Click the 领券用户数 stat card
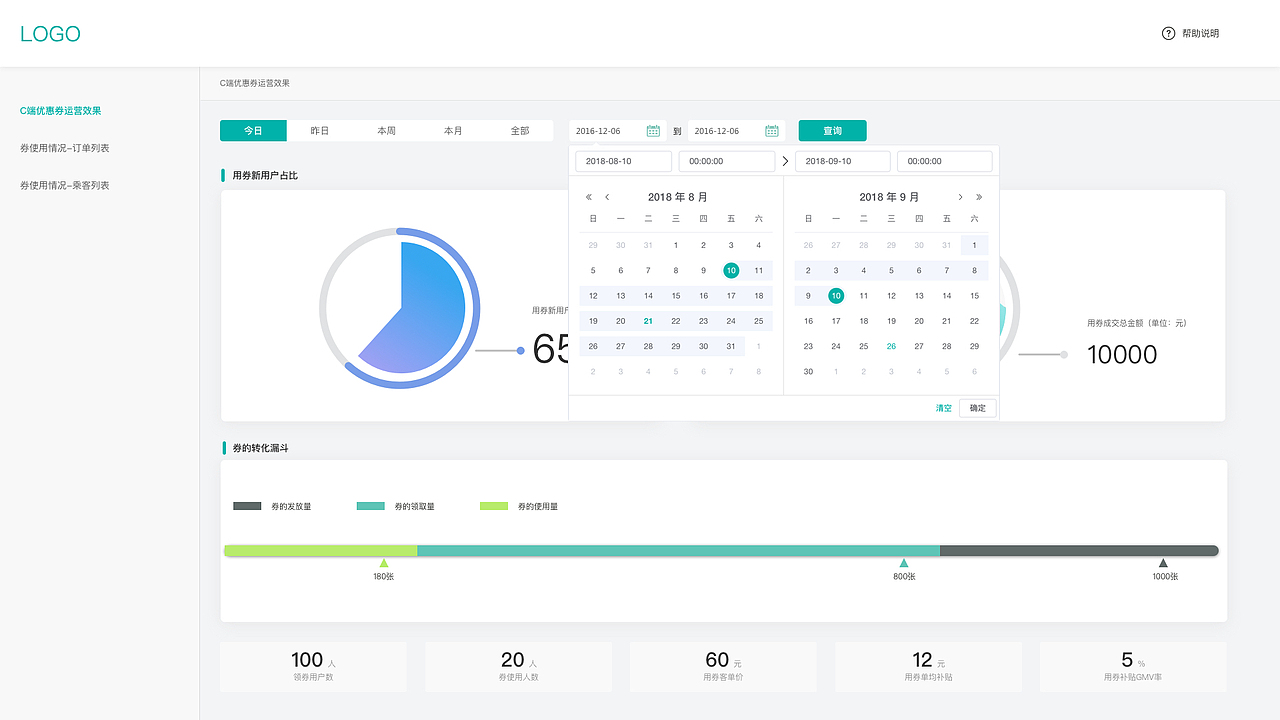 313,666
